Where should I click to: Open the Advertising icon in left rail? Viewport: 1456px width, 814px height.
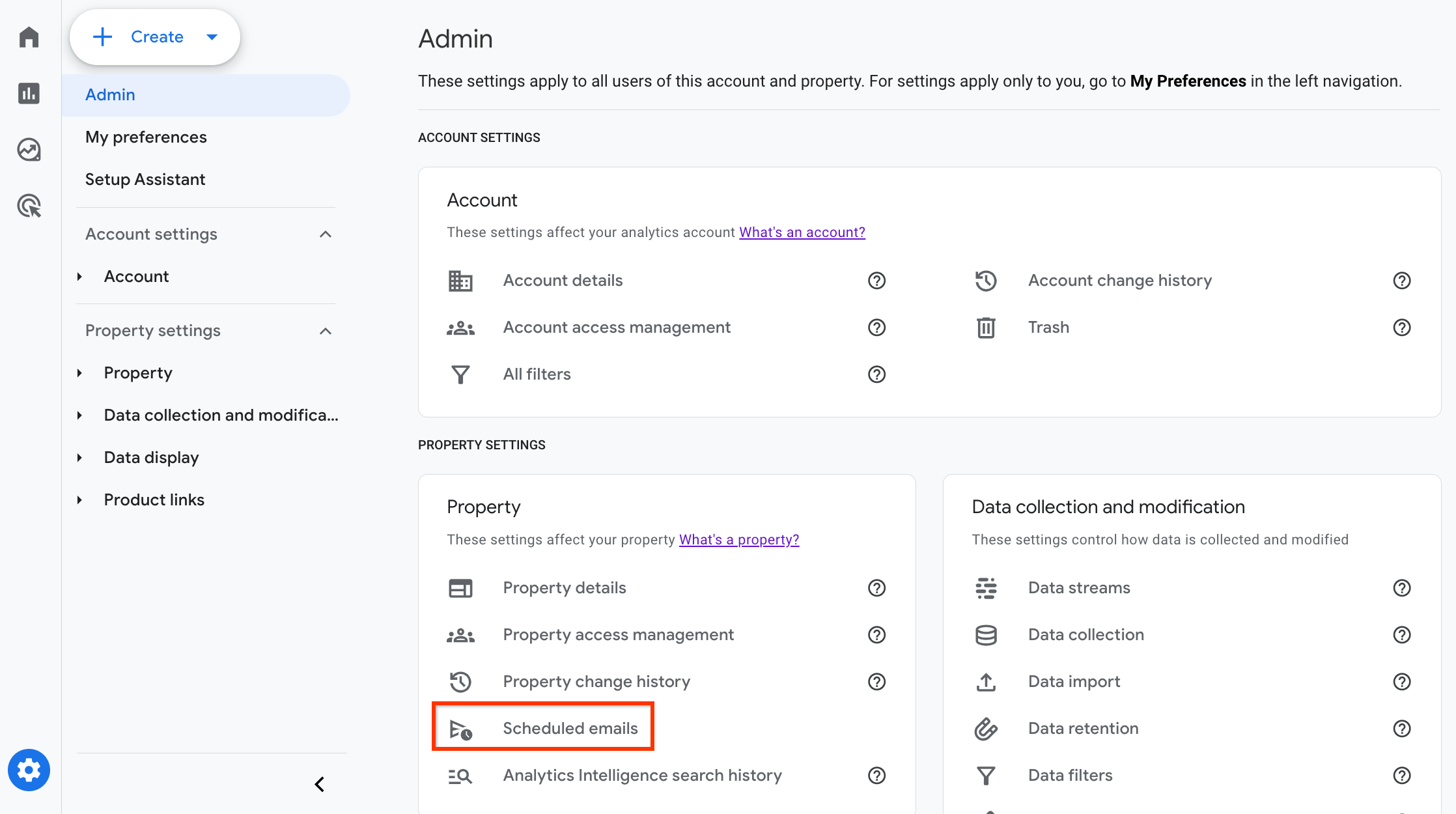pyautogui.click(x=29, y=206)
